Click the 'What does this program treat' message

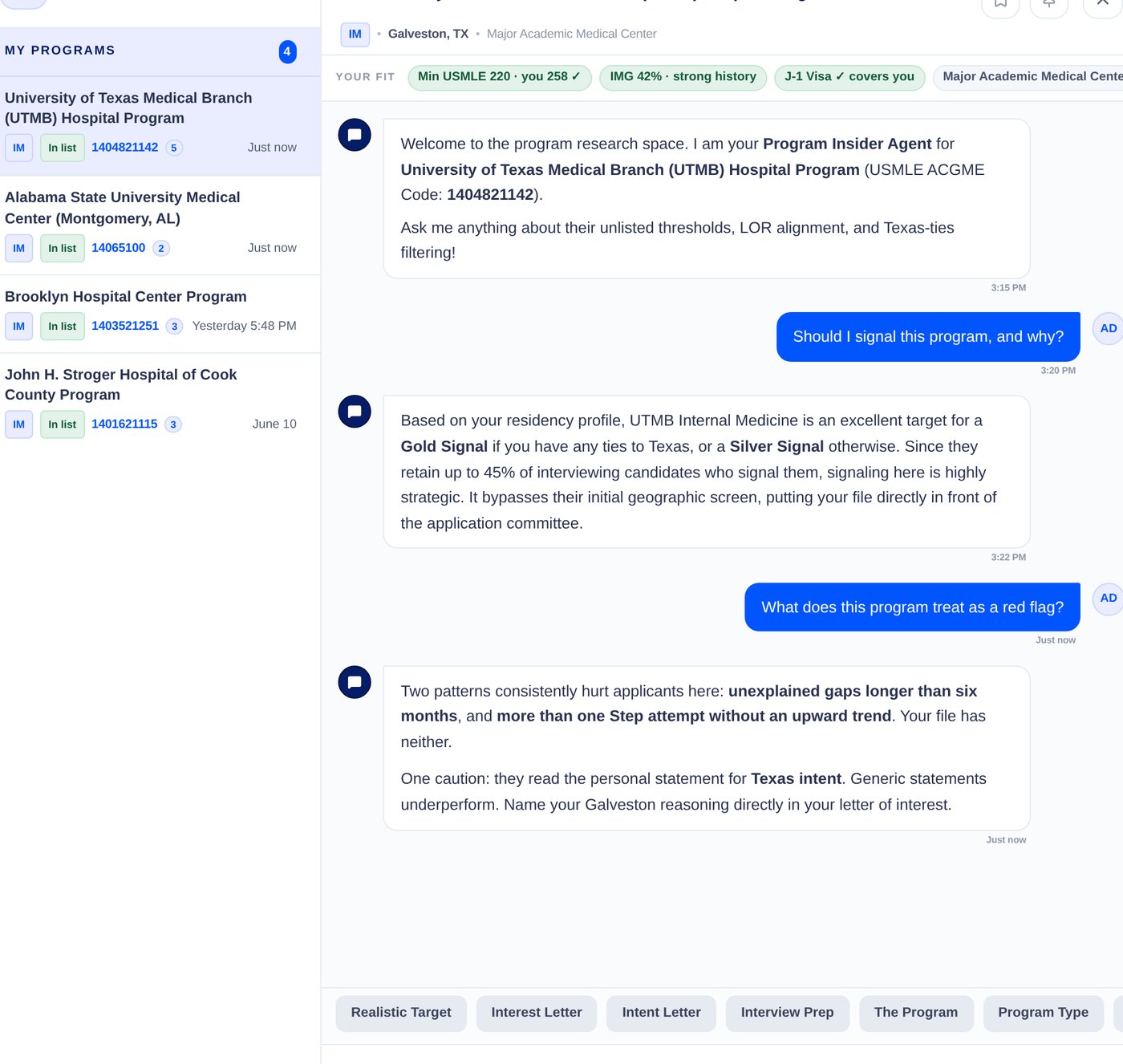(x=913, y=607)
